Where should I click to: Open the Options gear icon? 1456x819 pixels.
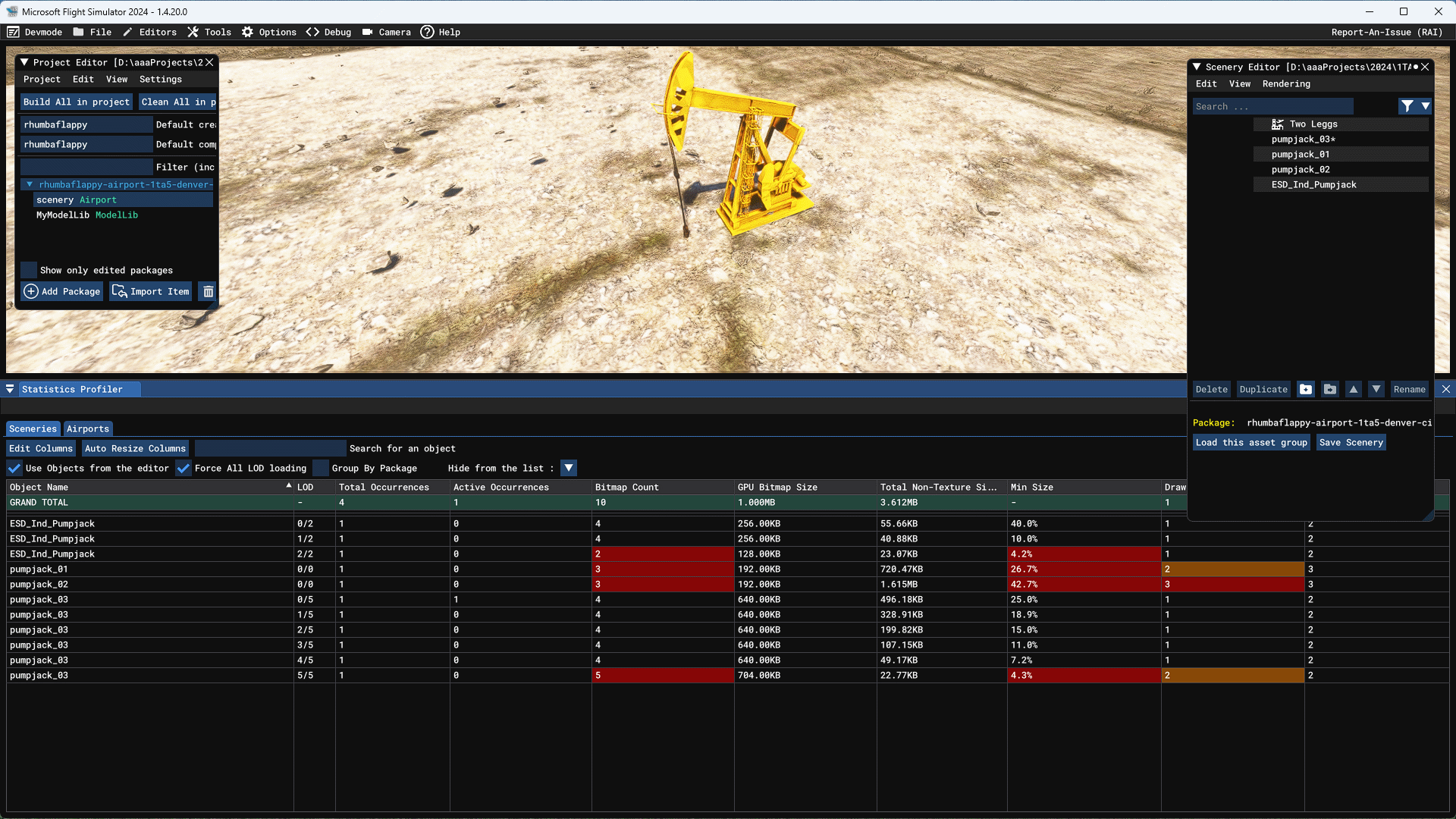[247, 32]
